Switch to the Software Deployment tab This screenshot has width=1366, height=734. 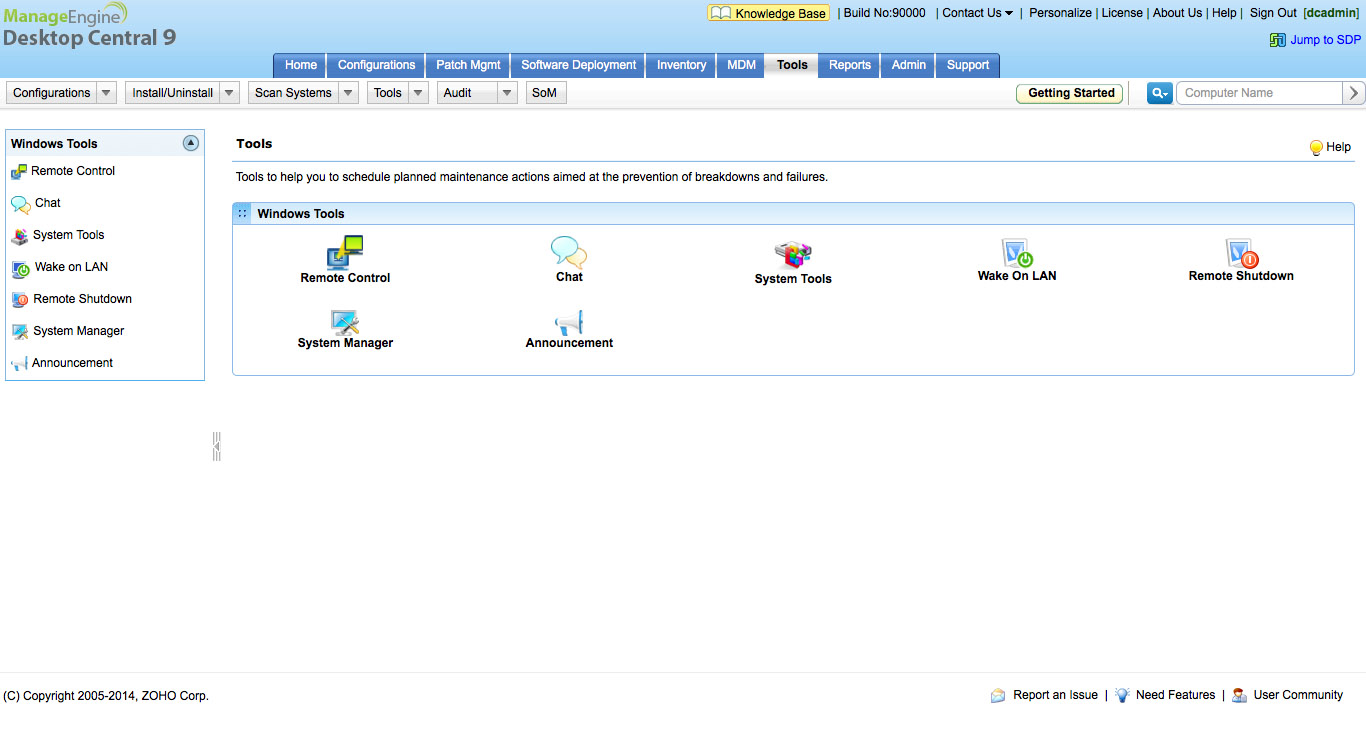(x=579, y=65)
